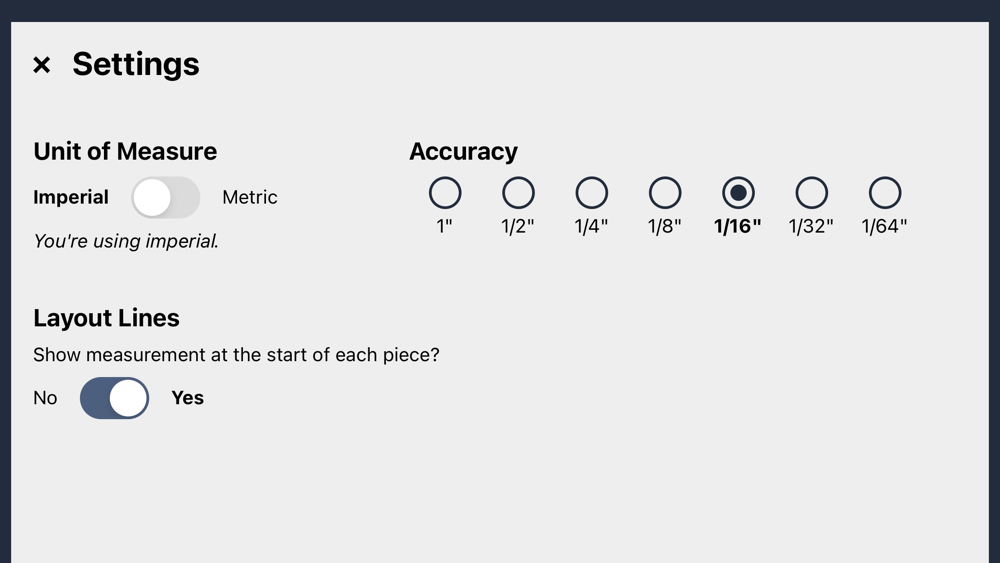This screenshot has height=563, width=1000.
Task: Toggle the Imperial/Metric unit switch
Action: pos(166,197)
